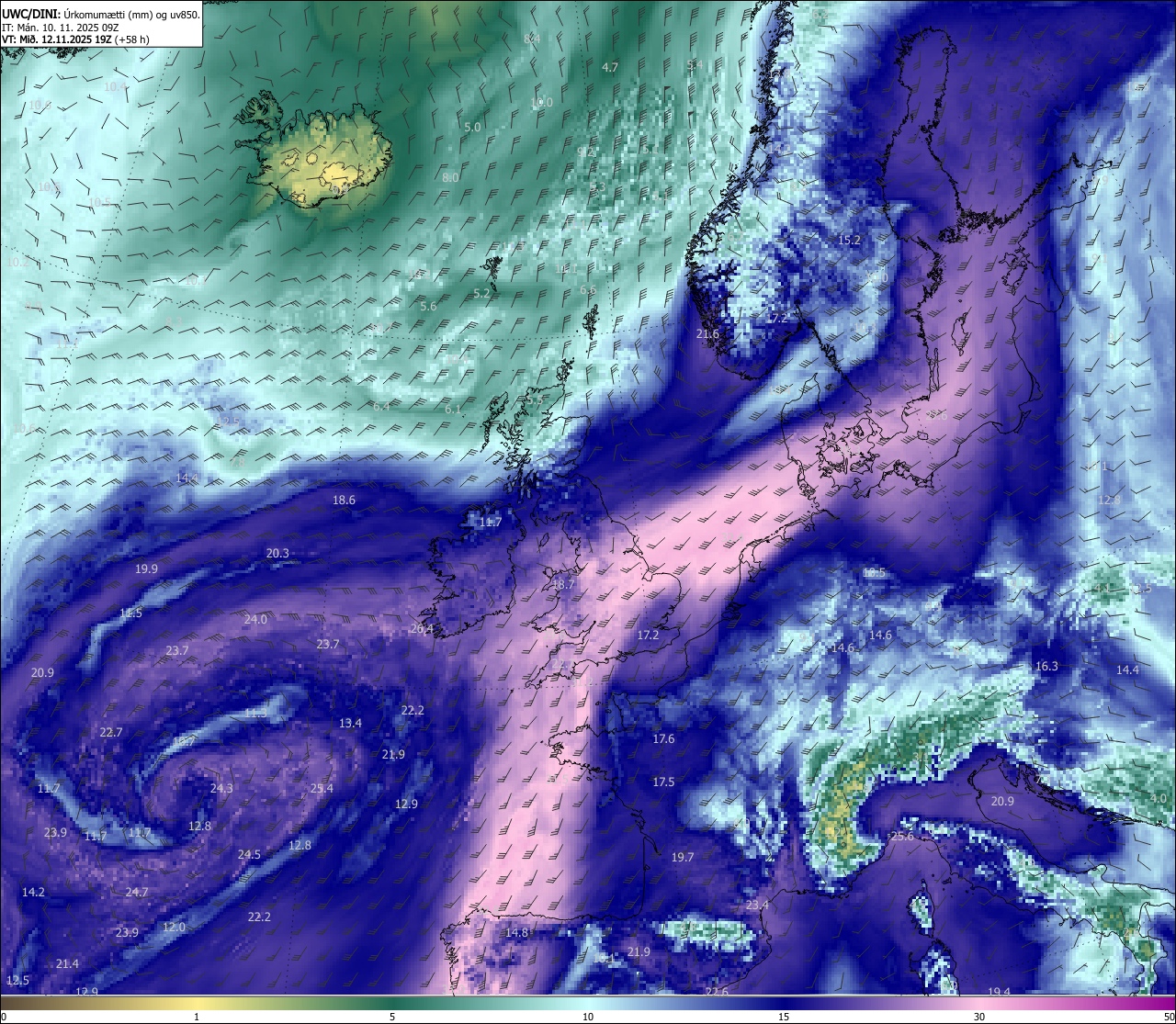Click the color scale tick labelled 30
This screenshot has height=1024, width=1176.
point(979,1017)
